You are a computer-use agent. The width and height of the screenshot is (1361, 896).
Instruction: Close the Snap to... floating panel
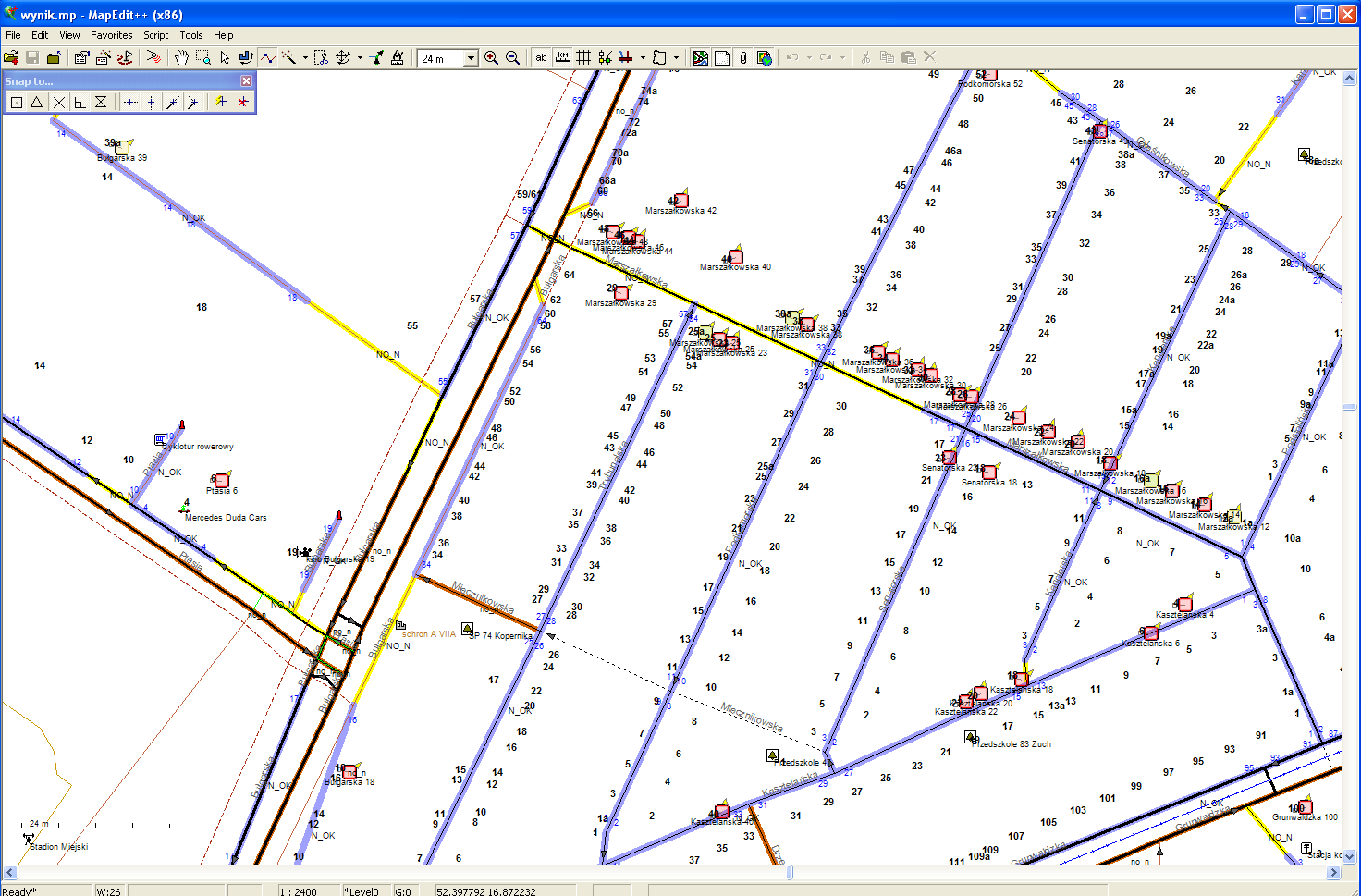click(x=246, y=81)
